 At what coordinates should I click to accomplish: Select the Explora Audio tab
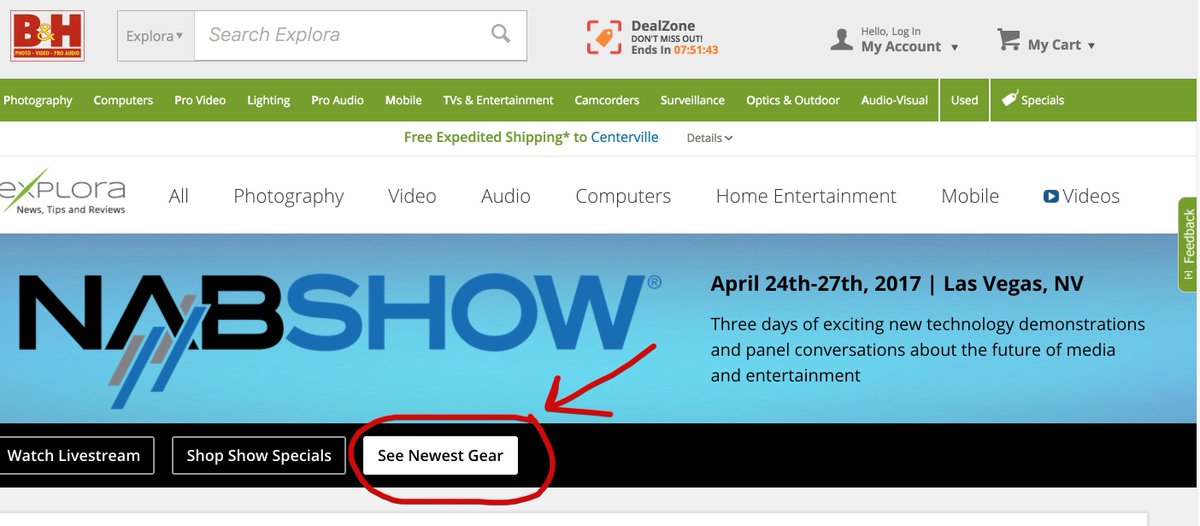[506, 196]
